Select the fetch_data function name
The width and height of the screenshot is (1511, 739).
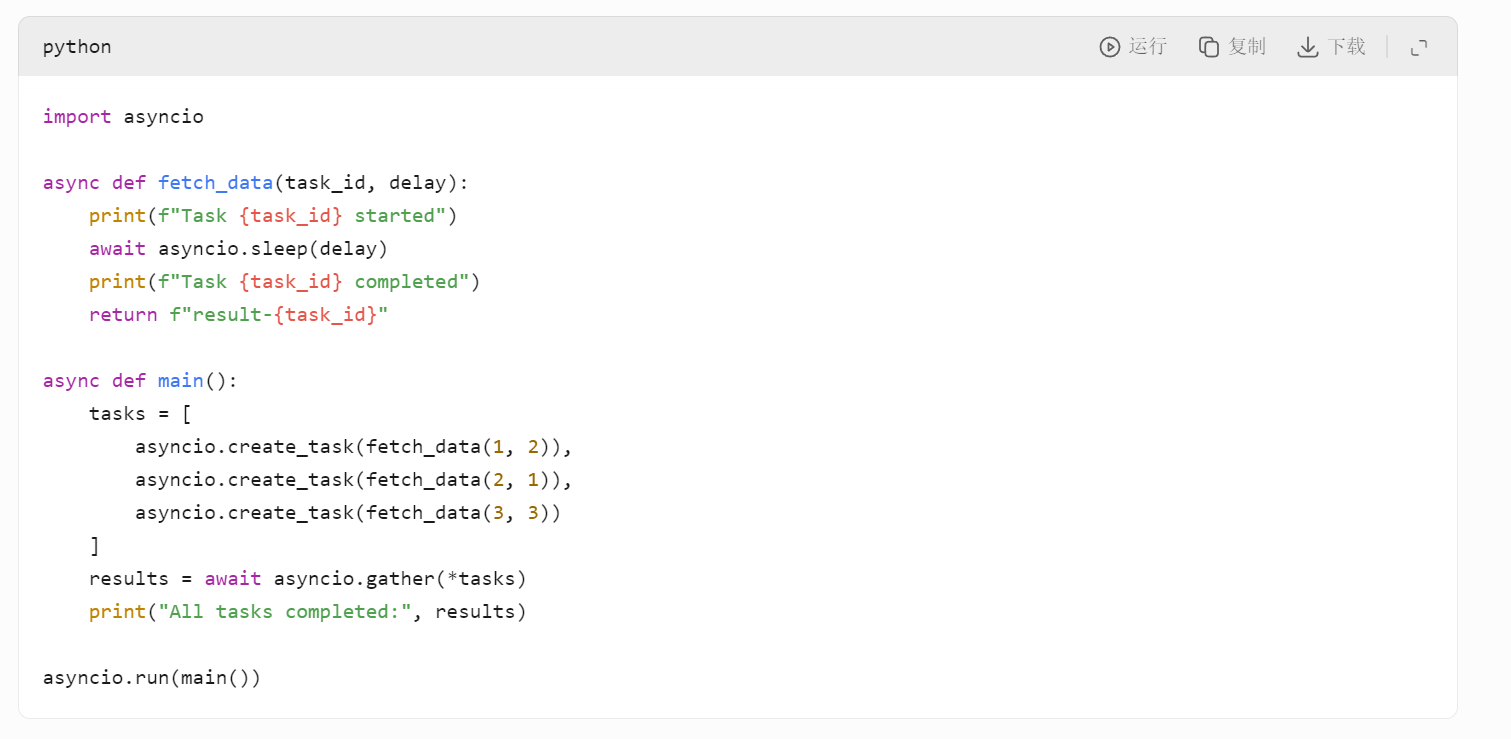215,182
